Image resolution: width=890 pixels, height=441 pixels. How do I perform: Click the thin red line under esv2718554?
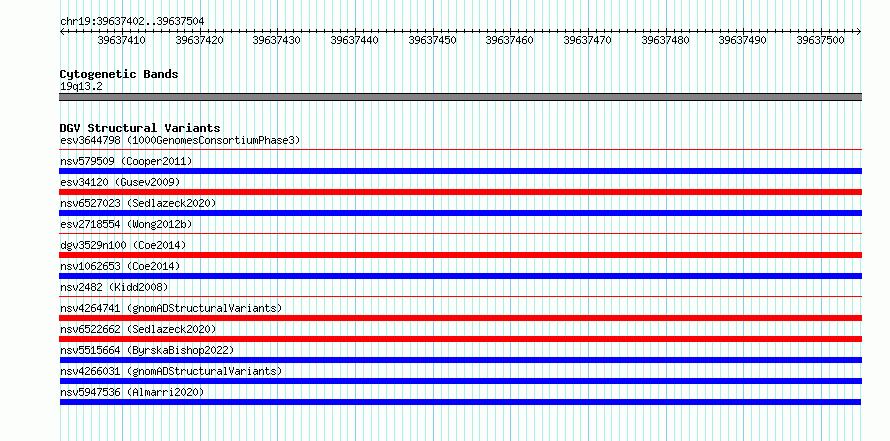coord(460,234)
